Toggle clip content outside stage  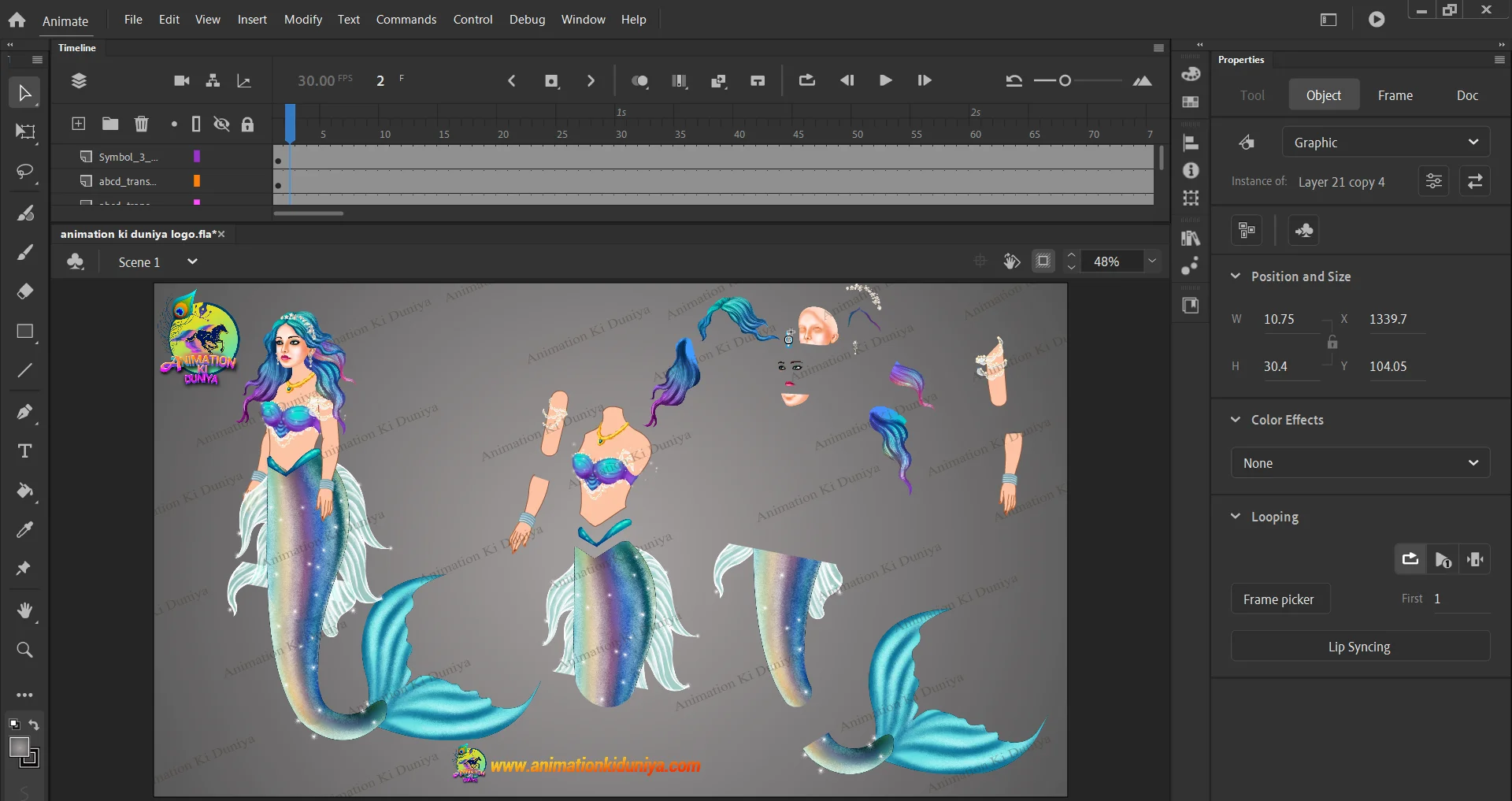click(x=1043, y=261)
